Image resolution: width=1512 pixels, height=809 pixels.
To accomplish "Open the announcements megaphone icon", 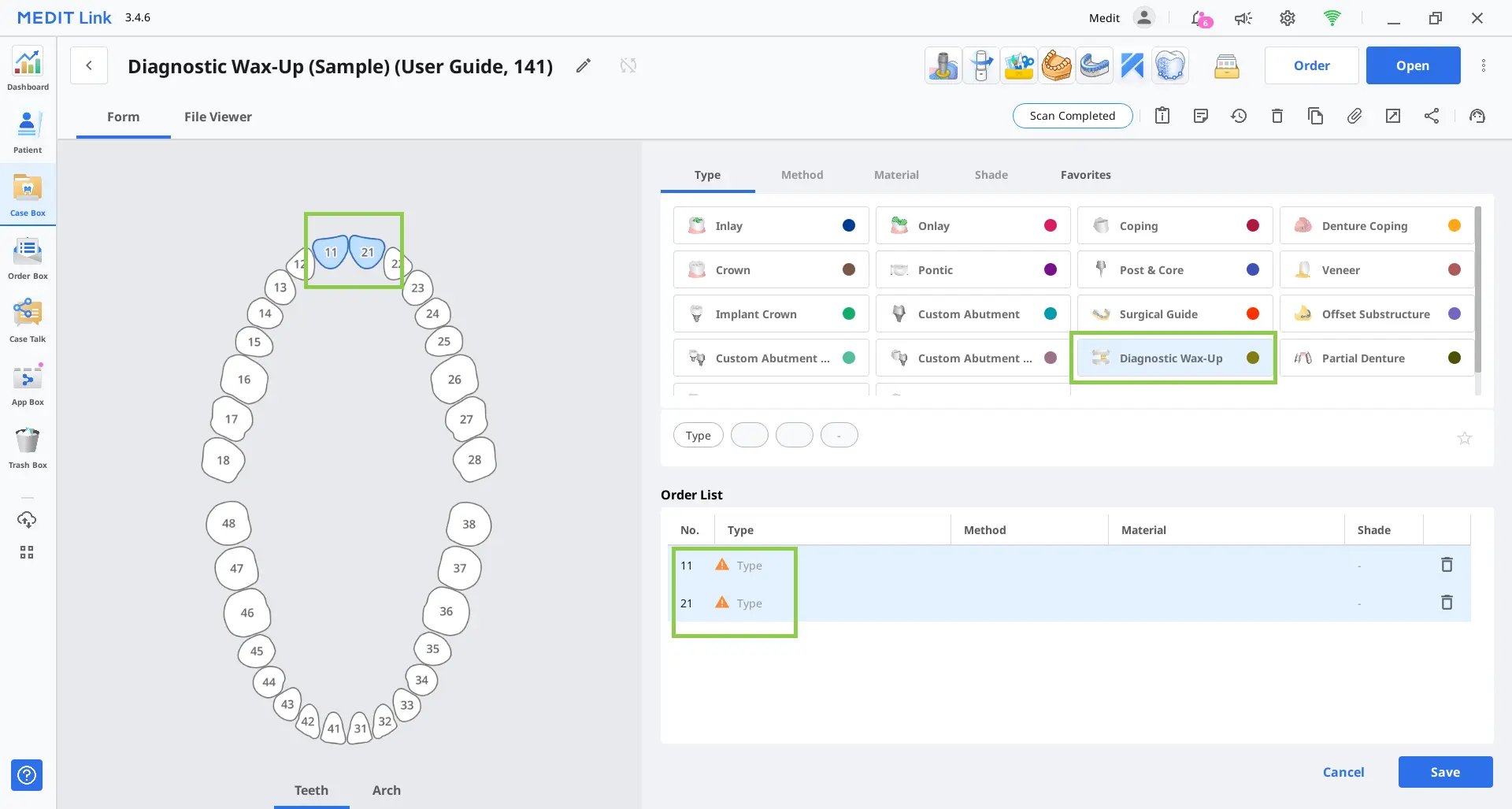I will (1243, 18).
